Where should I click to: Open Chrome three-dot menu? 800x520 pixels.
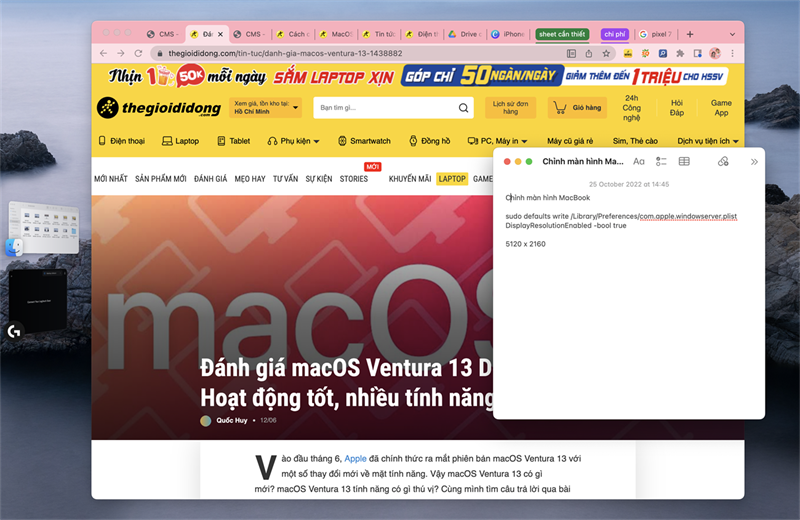(x=733, y=53)
